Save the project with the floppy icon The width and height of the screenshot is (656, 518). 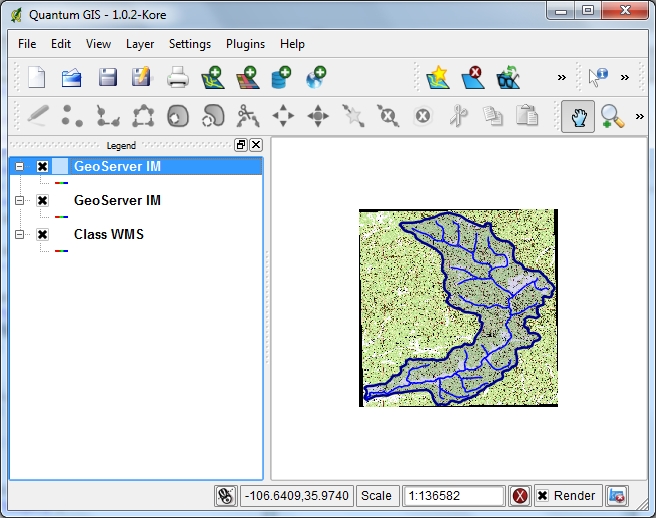tap(108, 77)
